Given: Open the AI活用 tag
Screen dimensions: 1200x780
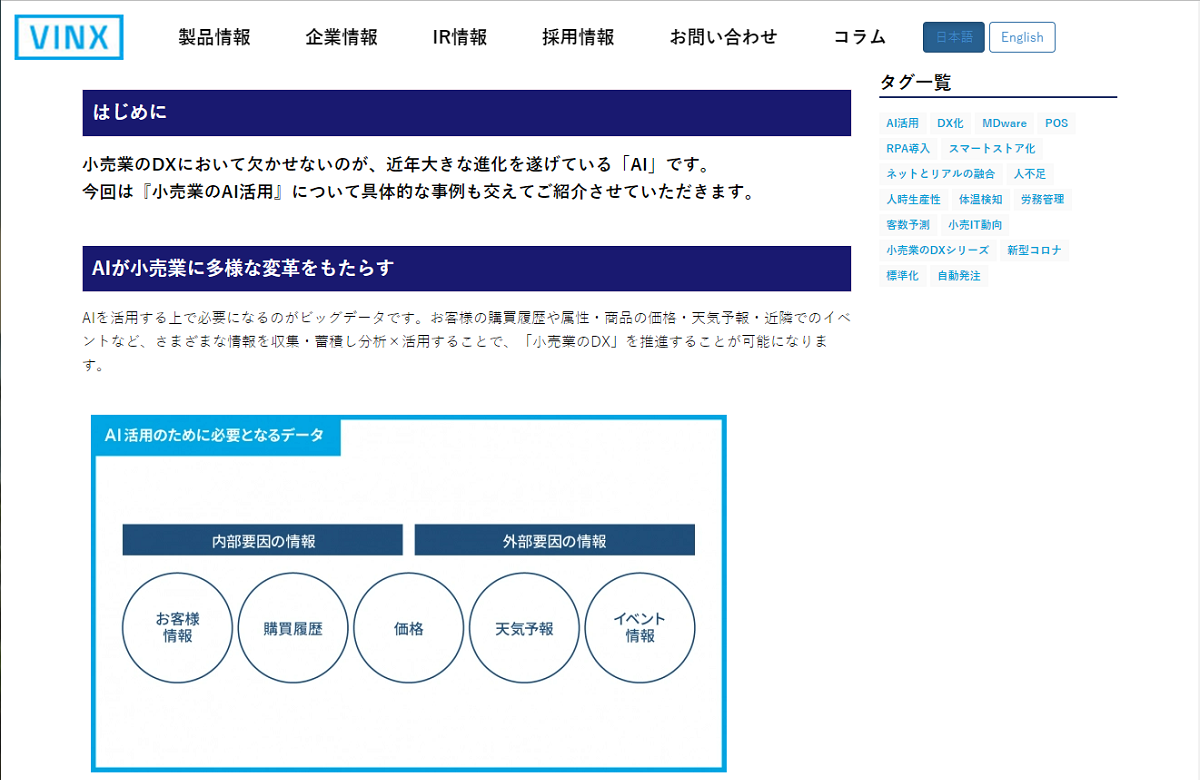Looking at the screenshot, I should [x=902, y=123].
